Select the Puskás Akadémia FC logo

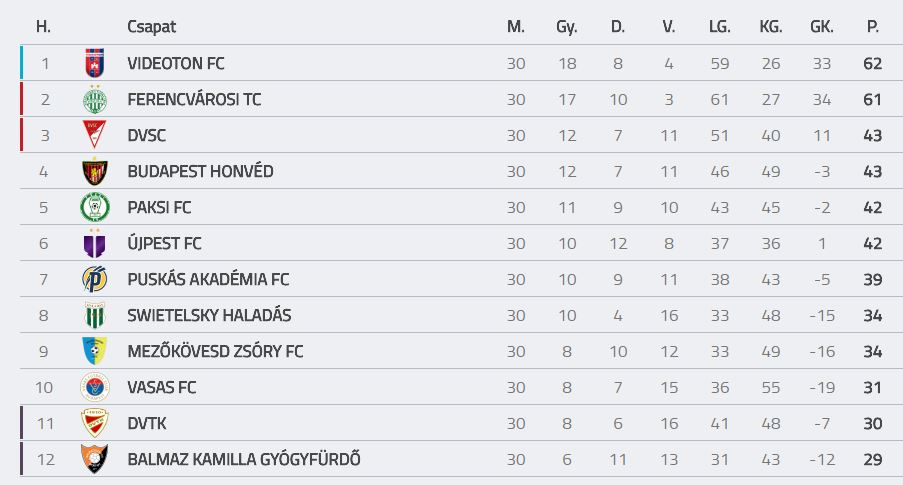[x=94, y=279]
